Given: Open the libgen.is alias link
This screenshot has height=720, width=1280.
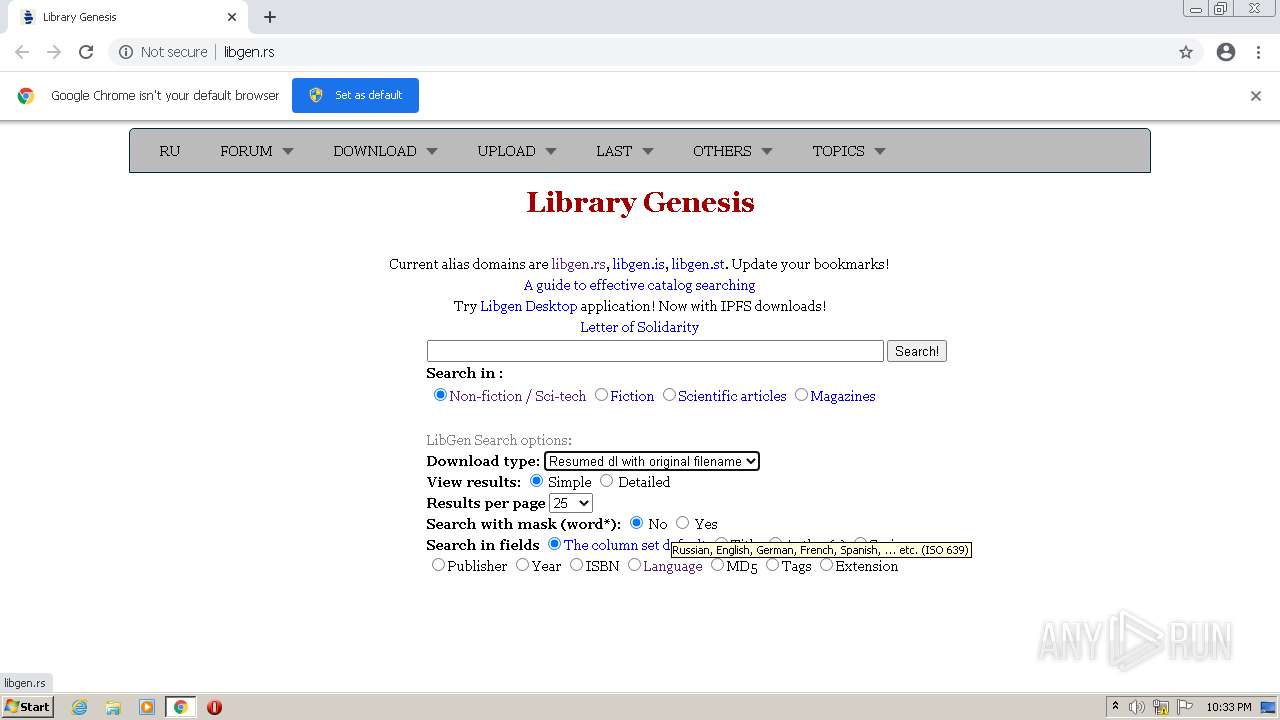Looking at the screenshot, I should click(x=638, y=264).
